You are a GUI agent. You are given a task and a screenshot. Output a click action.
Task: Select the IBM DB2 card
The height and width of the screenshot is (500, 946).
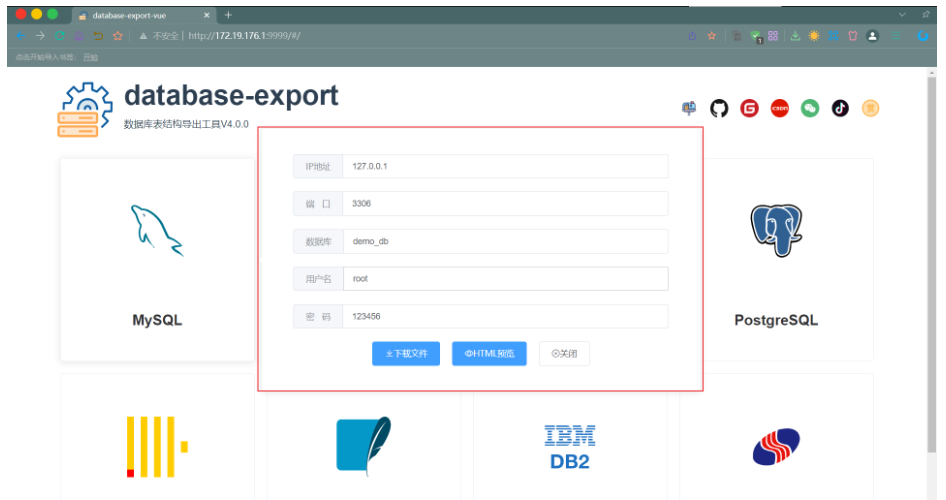[x=570, y=437]
